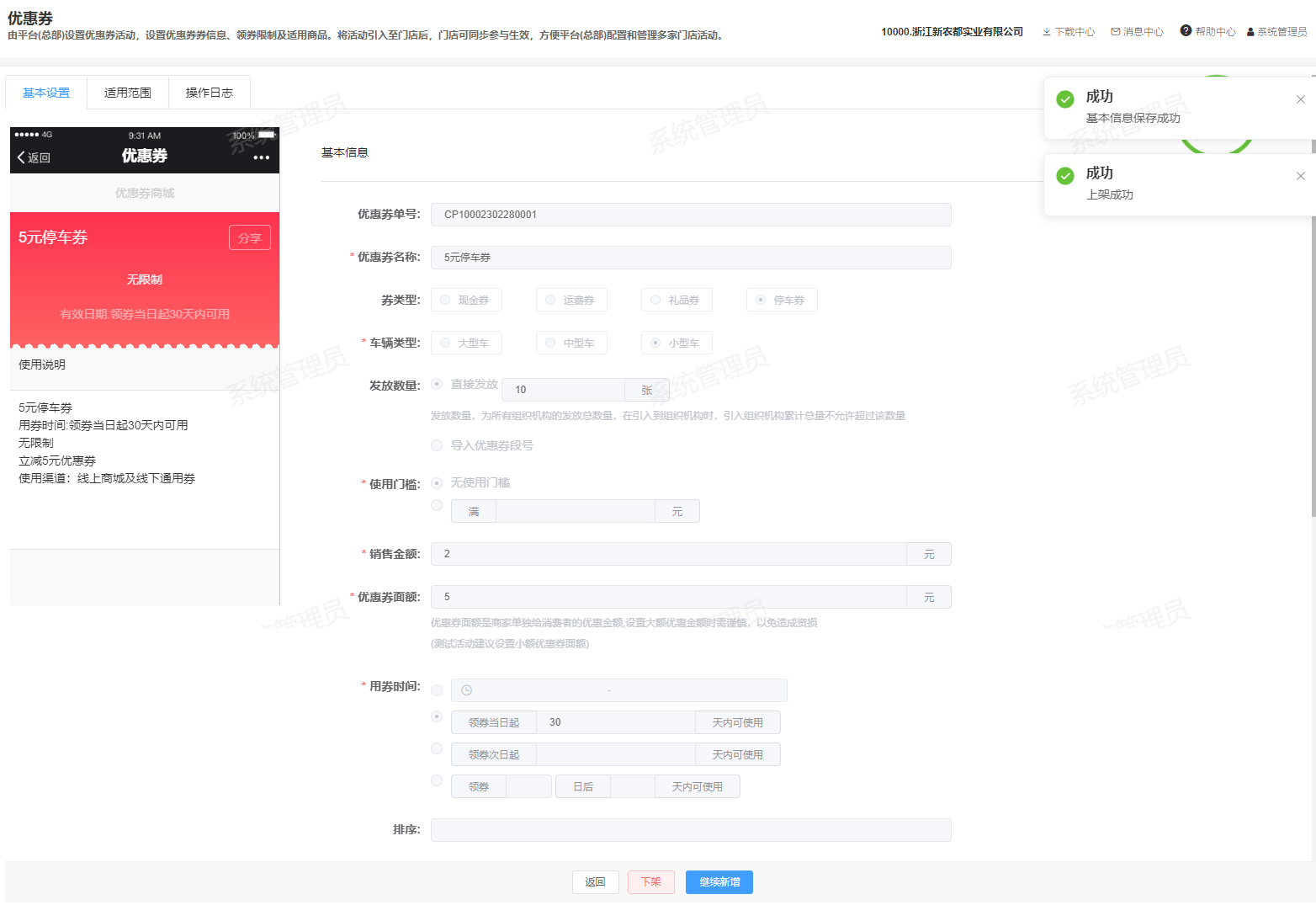Pick the 礼品券 coupon type

click(x=677, y=300)
